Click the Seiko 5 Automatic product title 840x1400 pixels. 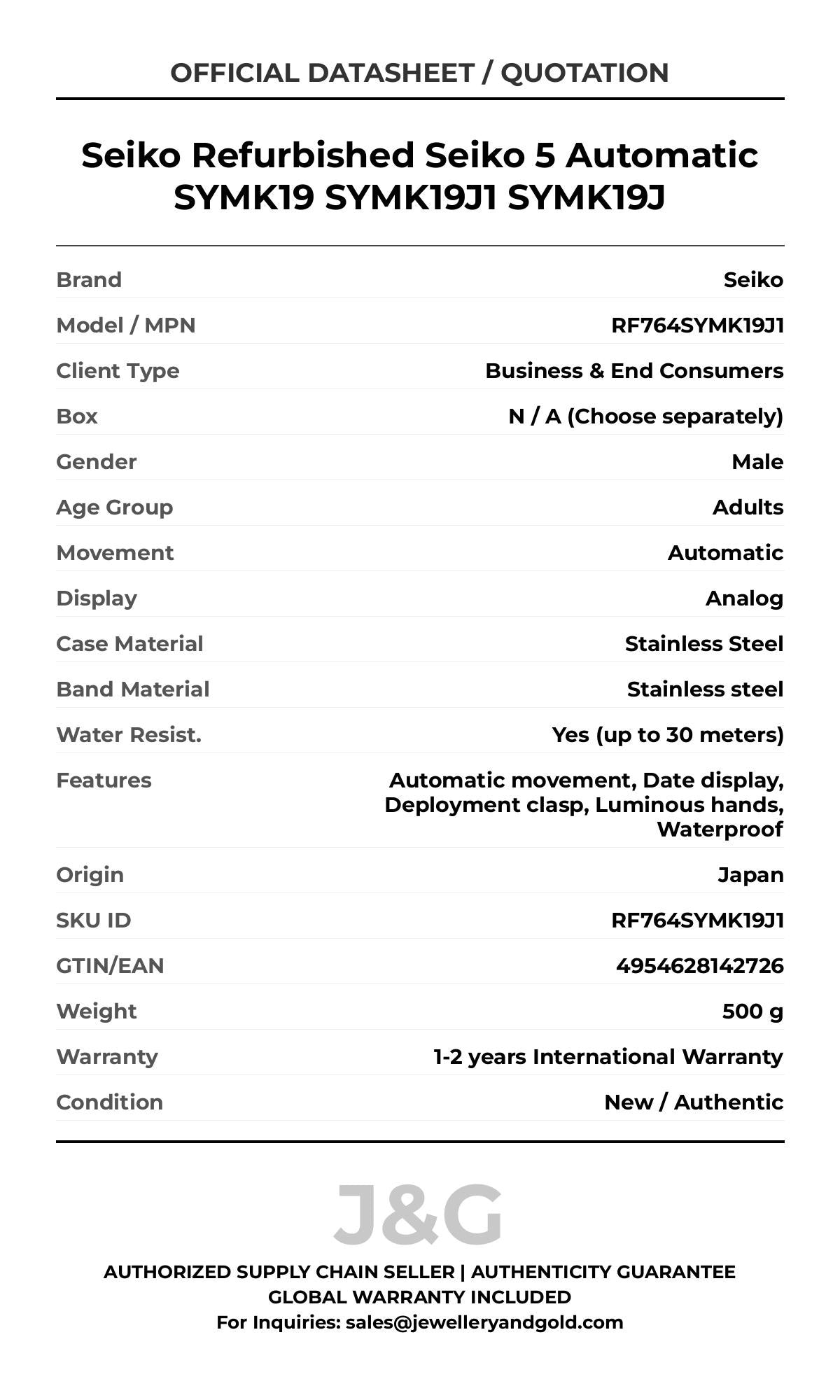click(x=419, y=176)
